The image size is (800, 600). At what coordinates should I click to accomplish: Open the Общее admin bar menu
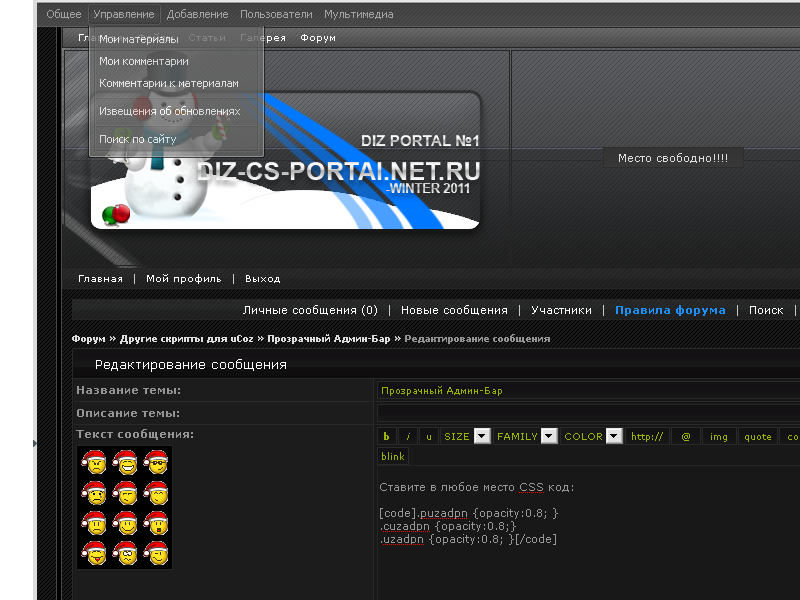[64, 14]
